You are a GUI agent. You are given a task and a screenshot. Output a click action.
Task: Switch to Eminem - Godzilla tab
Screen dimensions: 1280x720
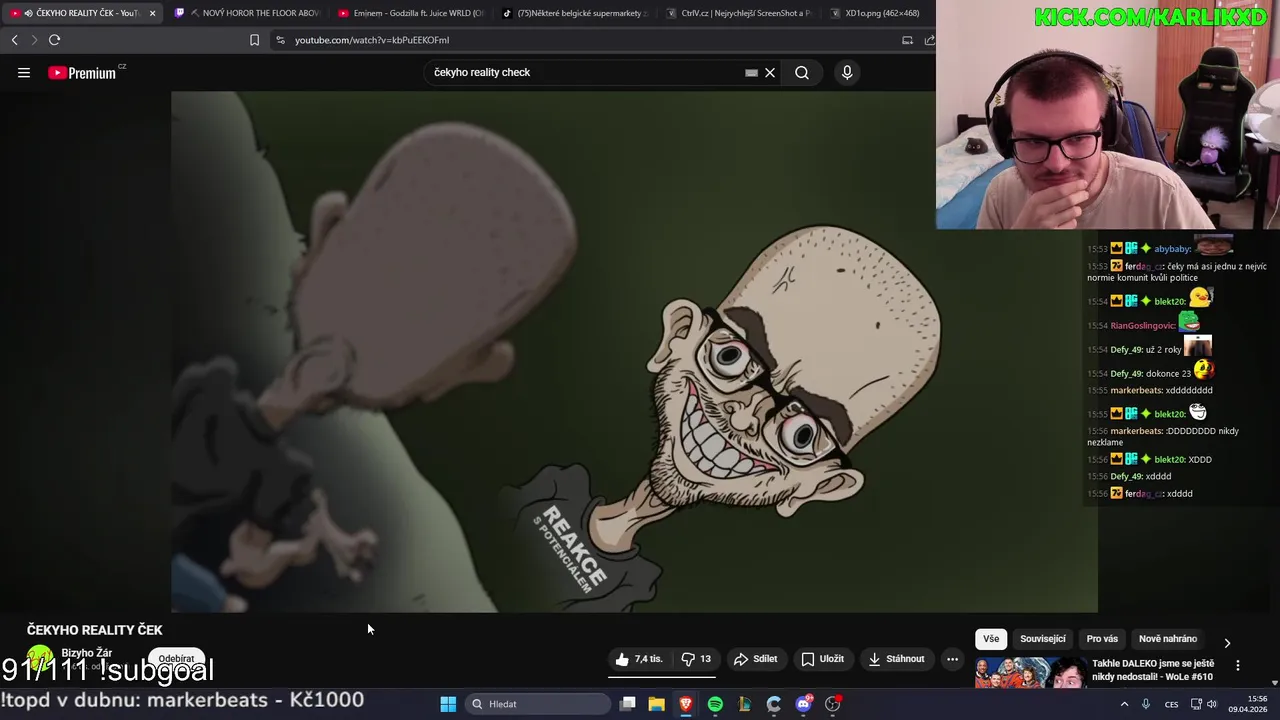click(x=411, y=13)
